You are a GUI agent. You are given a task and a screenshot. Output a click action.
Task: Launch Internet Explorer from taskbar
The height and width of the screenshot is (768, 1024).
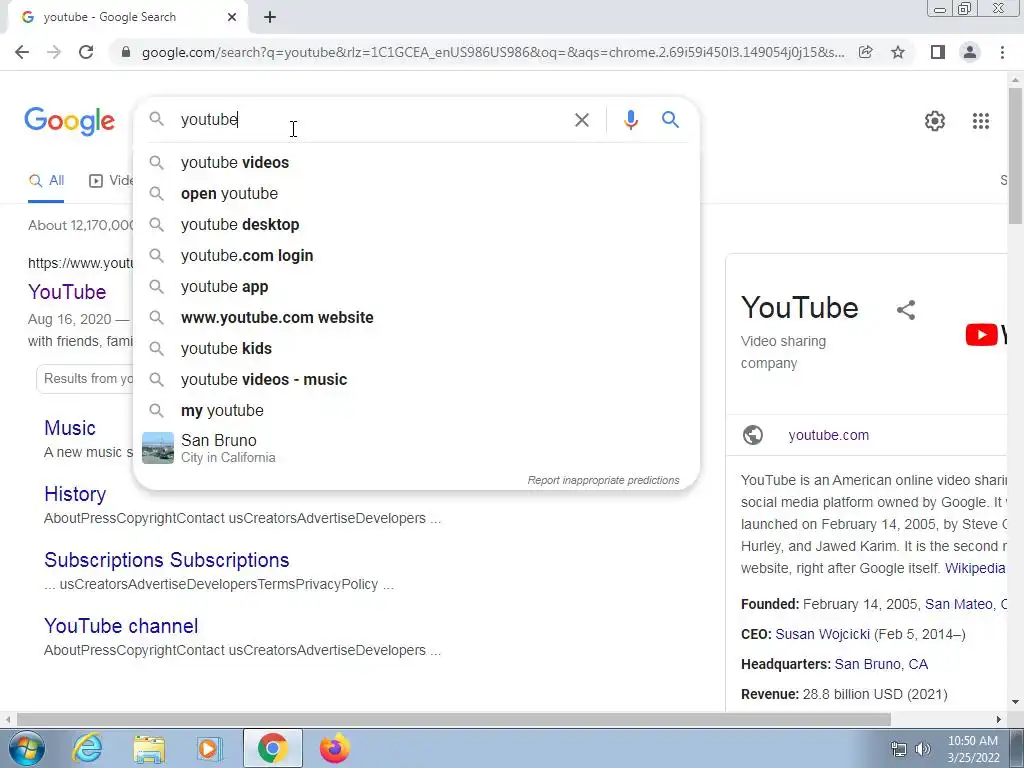88,748
